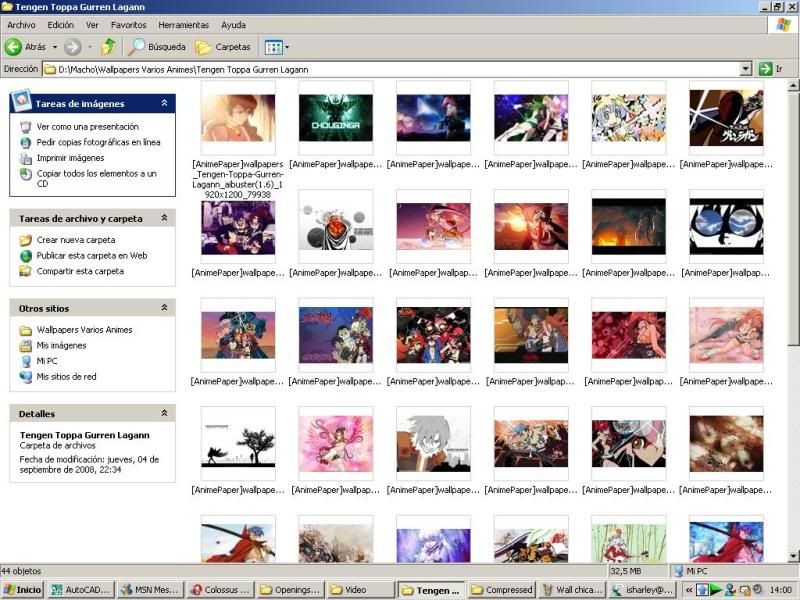Open the Edición menu
Screen dimensions: 800x600
coord(61,25)
